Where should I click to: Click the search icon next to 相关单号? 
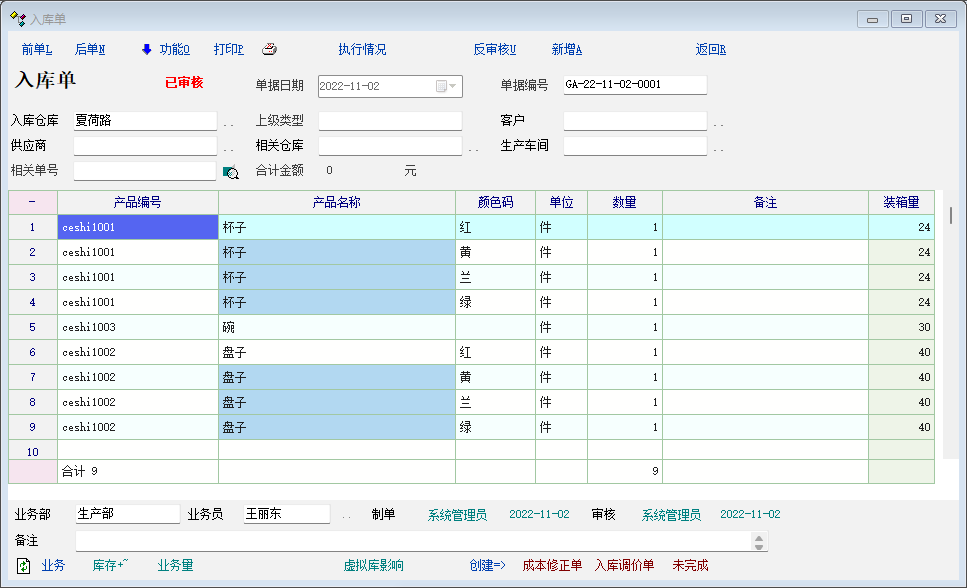(x=231, y=172)
